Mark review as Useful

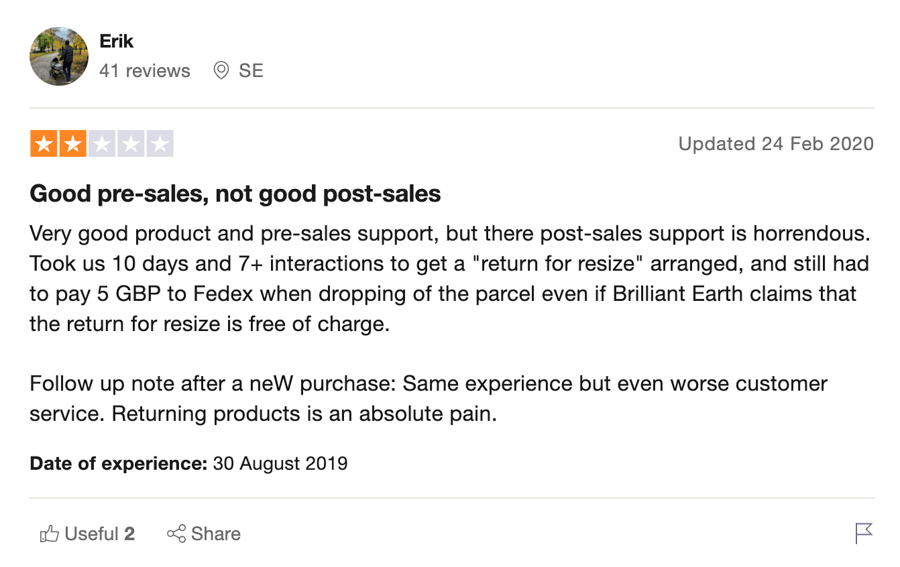[x=87, y=534]
